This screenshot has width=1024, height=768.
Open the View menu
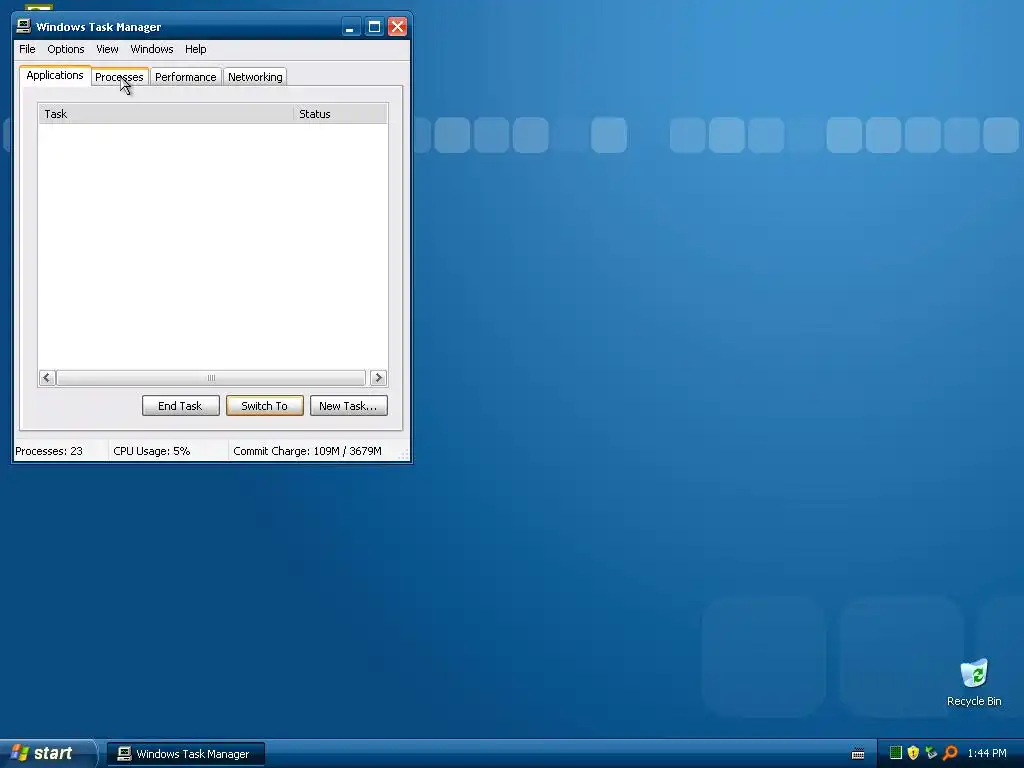point(107,49)
